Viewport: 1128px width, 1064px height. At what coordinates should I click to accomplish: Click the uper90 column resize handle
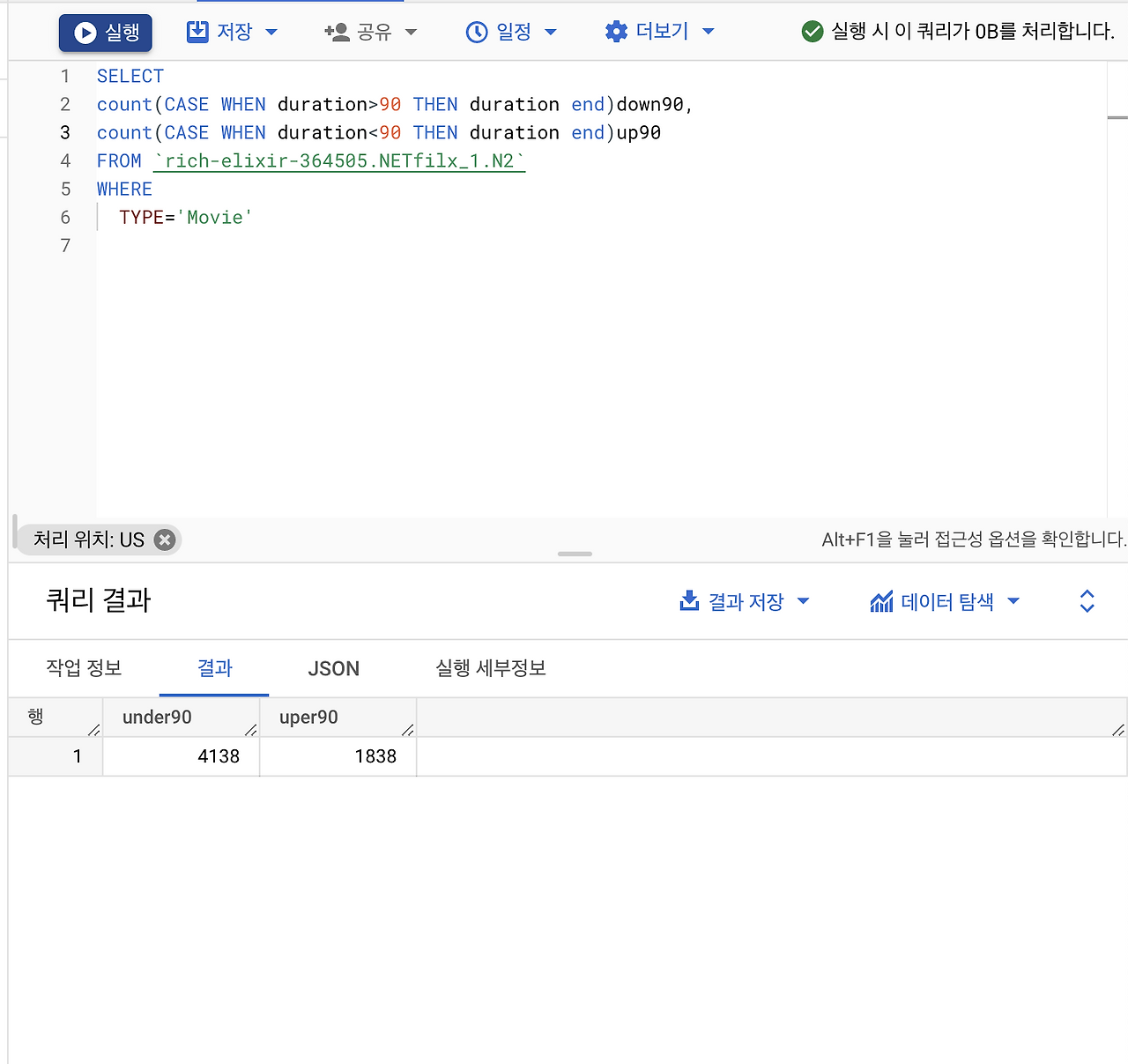408,729
